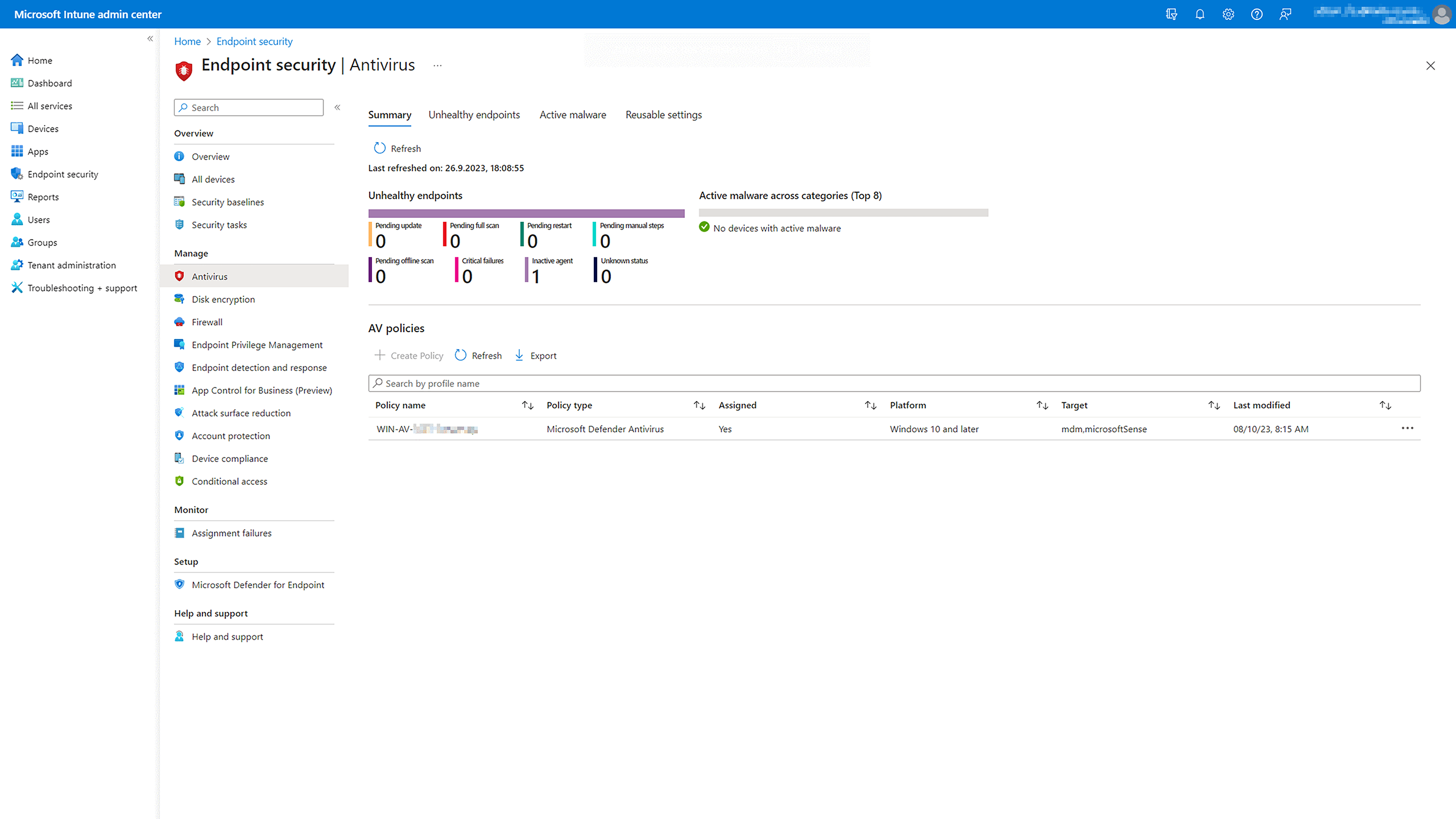Export the AV policies list

point(535,355)
